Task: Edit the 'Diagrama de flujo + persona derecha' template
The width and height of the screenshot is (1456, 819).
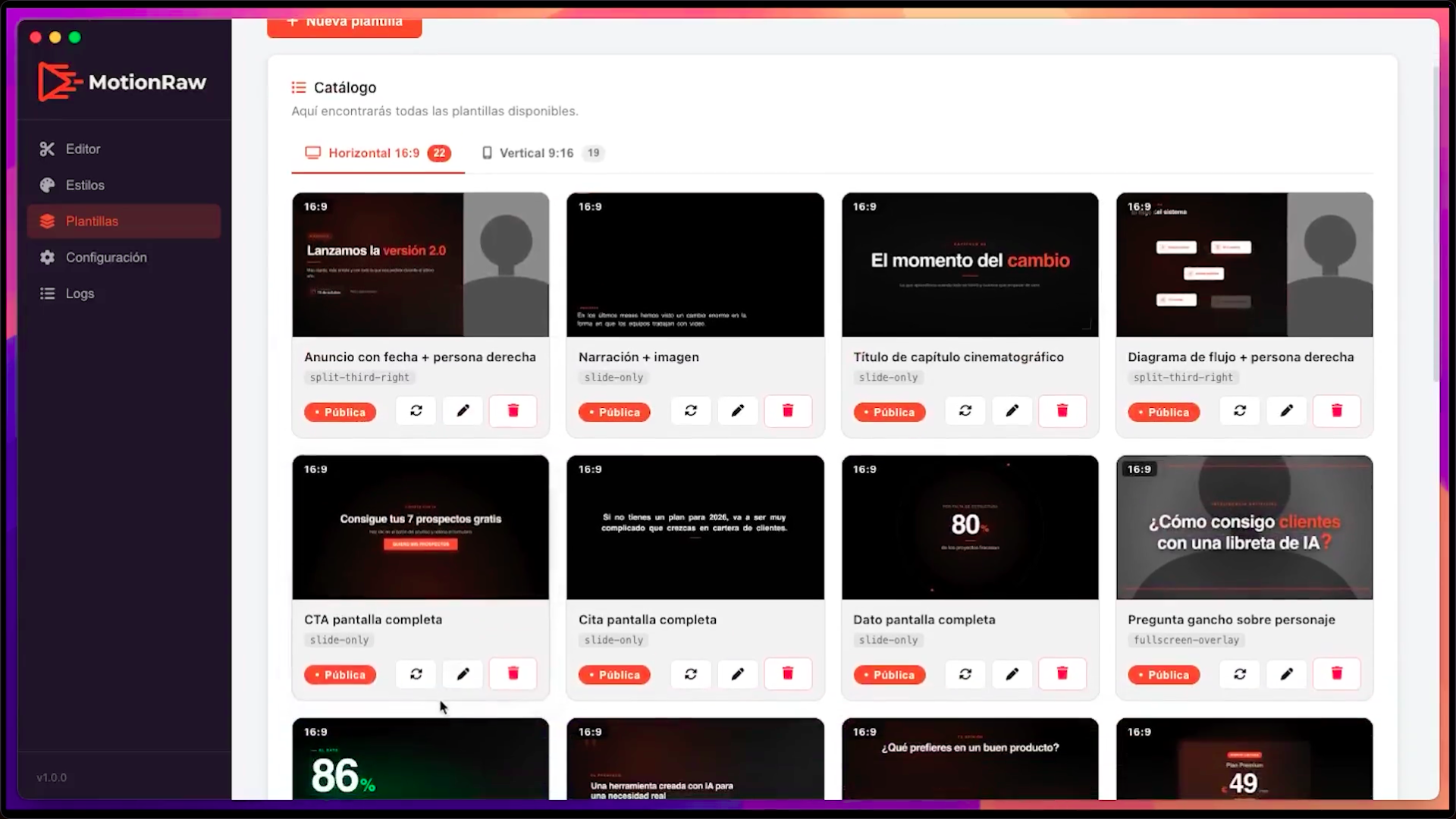Action: (1287, 411)
